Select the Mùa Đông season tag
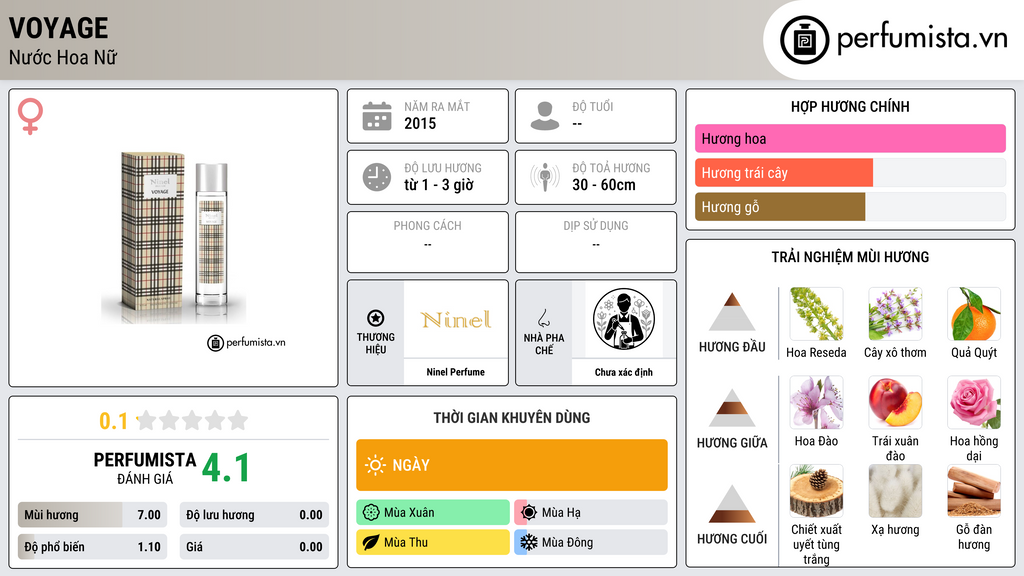Image resolution: width=1024 pixels, height=576 pixels. tap(591, 542)
